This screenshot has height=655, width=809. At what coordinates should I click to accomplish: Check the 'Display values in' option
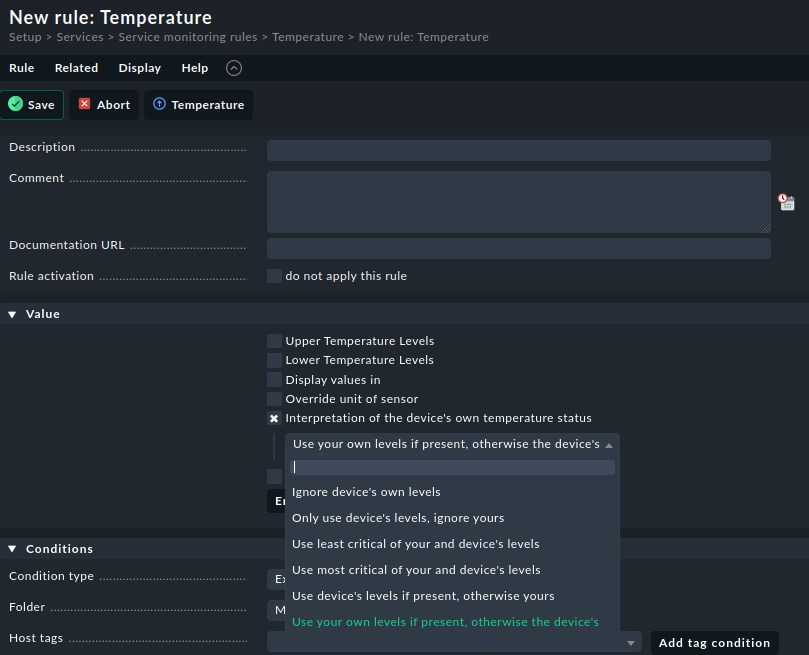click(x=274, y=379)
